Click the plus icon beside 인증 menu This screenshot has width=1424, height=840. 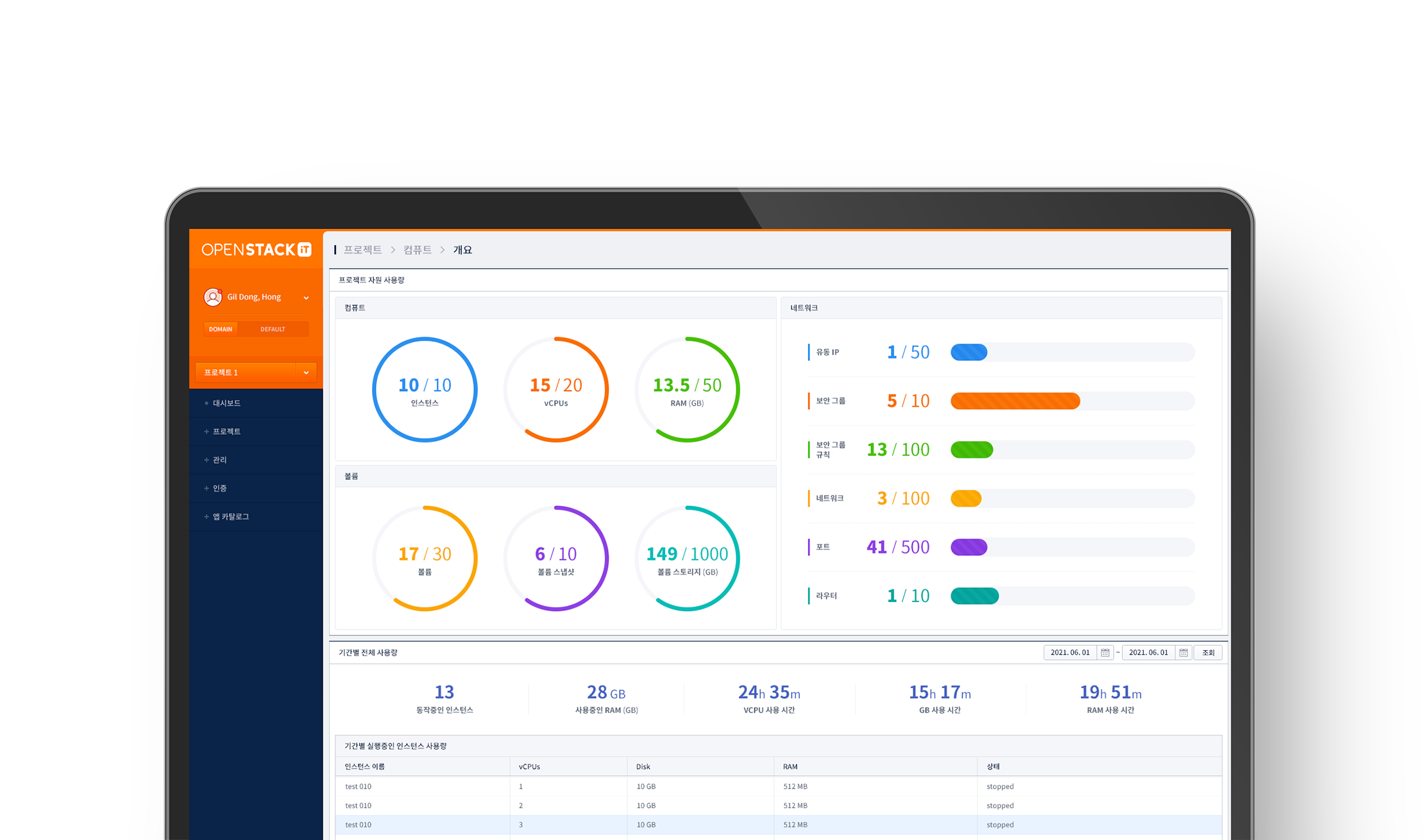207,488
